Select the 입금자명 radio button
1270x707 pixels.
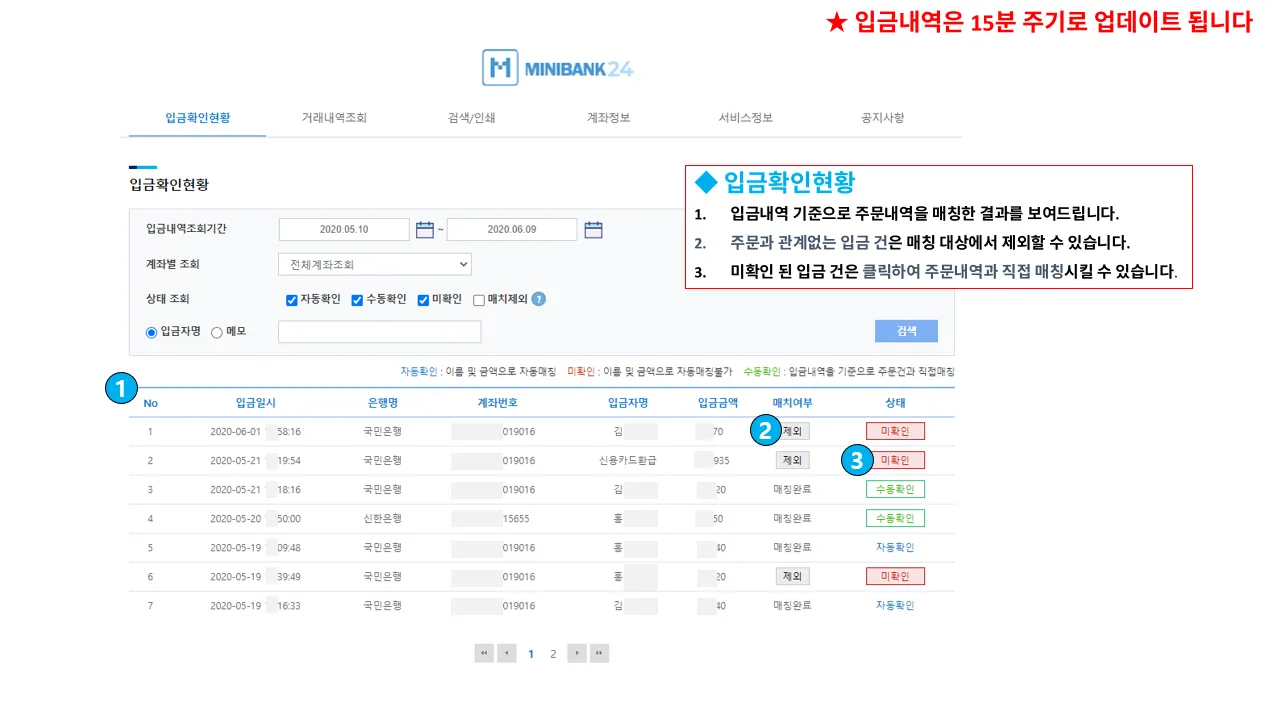click(x=152, y=332)
